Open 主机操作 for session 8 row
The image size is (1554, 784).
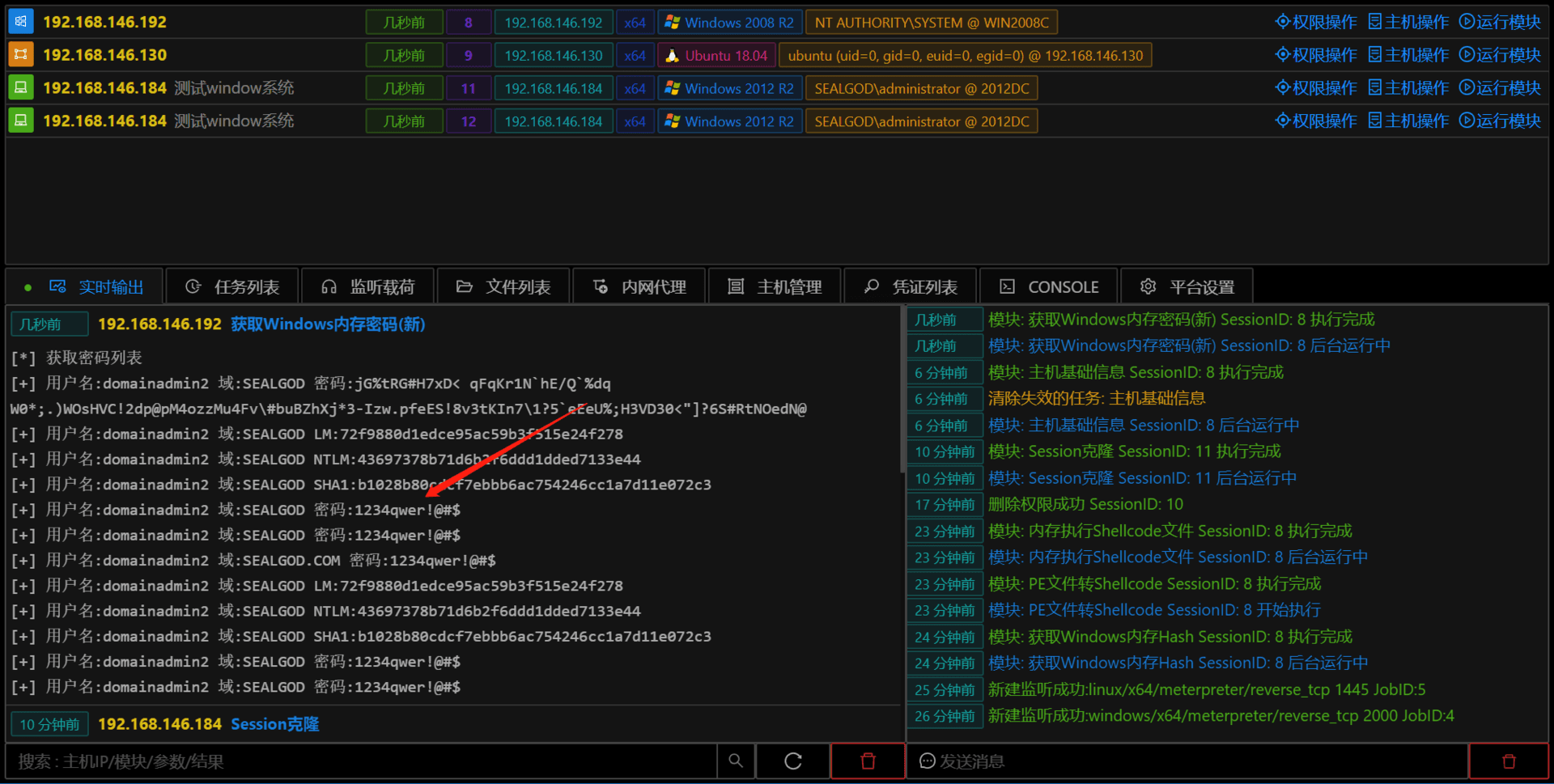(x=1408, y=22)
